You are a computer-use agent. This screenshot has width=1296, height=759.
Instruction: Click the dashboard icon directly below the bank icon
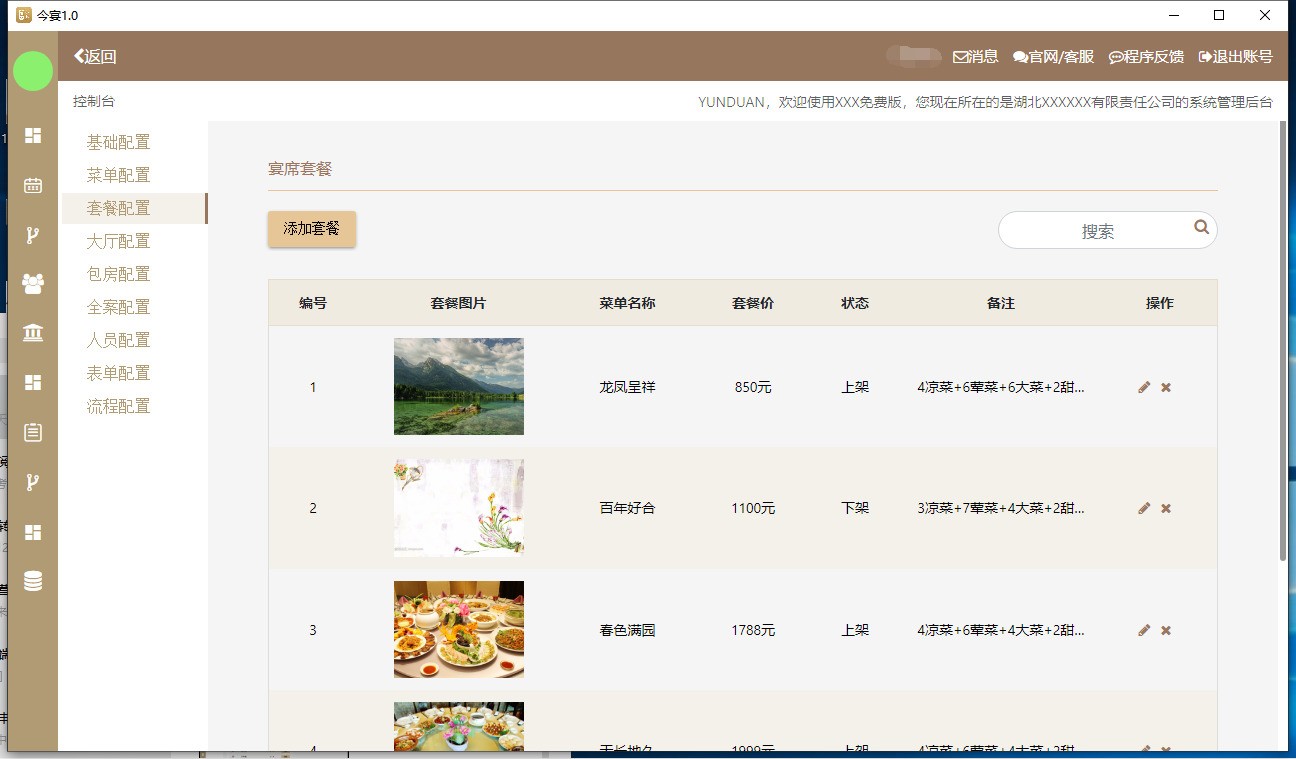tap(33, 383)
